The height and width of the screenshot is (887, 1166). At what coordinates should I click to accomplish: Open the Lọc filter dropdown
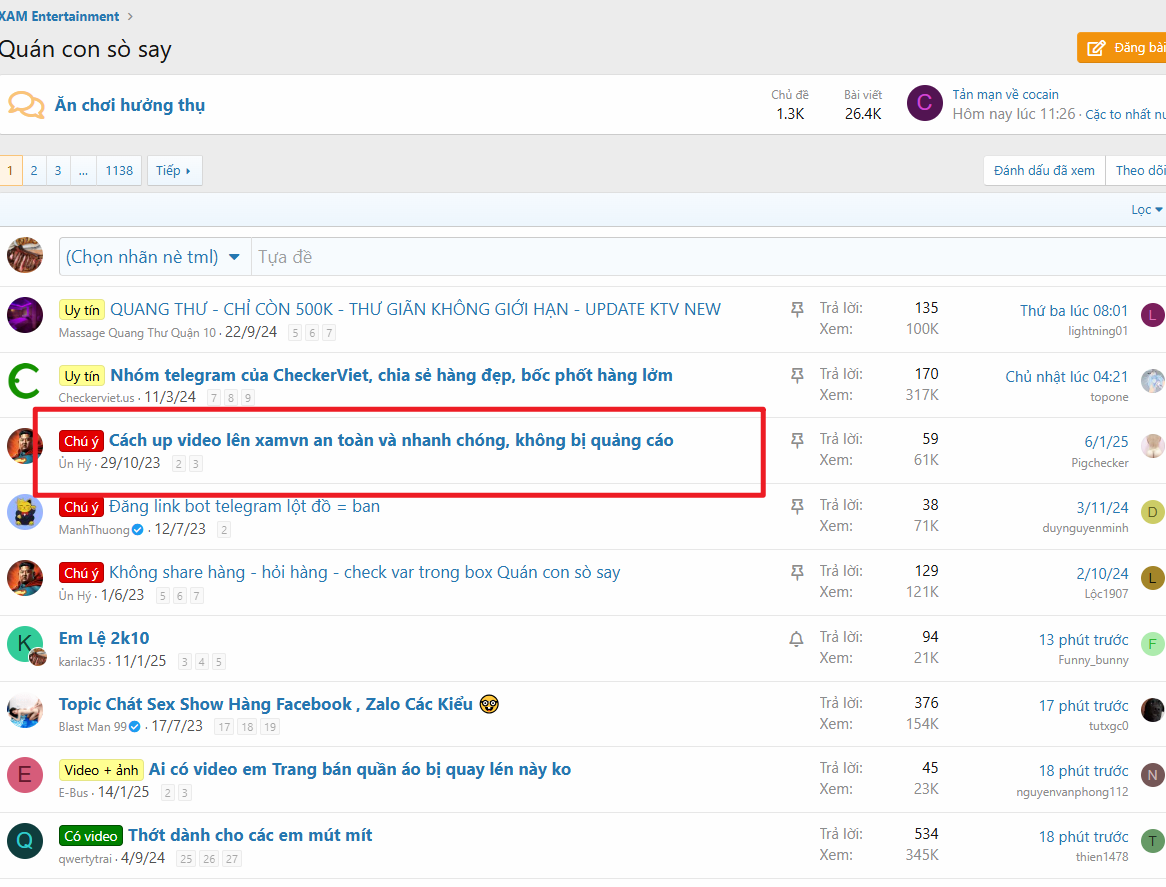(x=1146, y=209)
